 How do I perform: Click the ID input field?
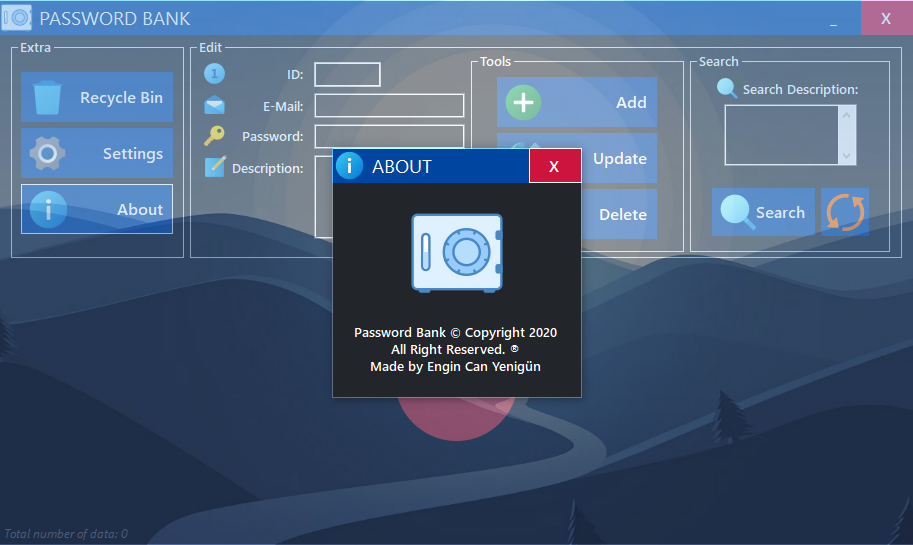coord(348,75)
